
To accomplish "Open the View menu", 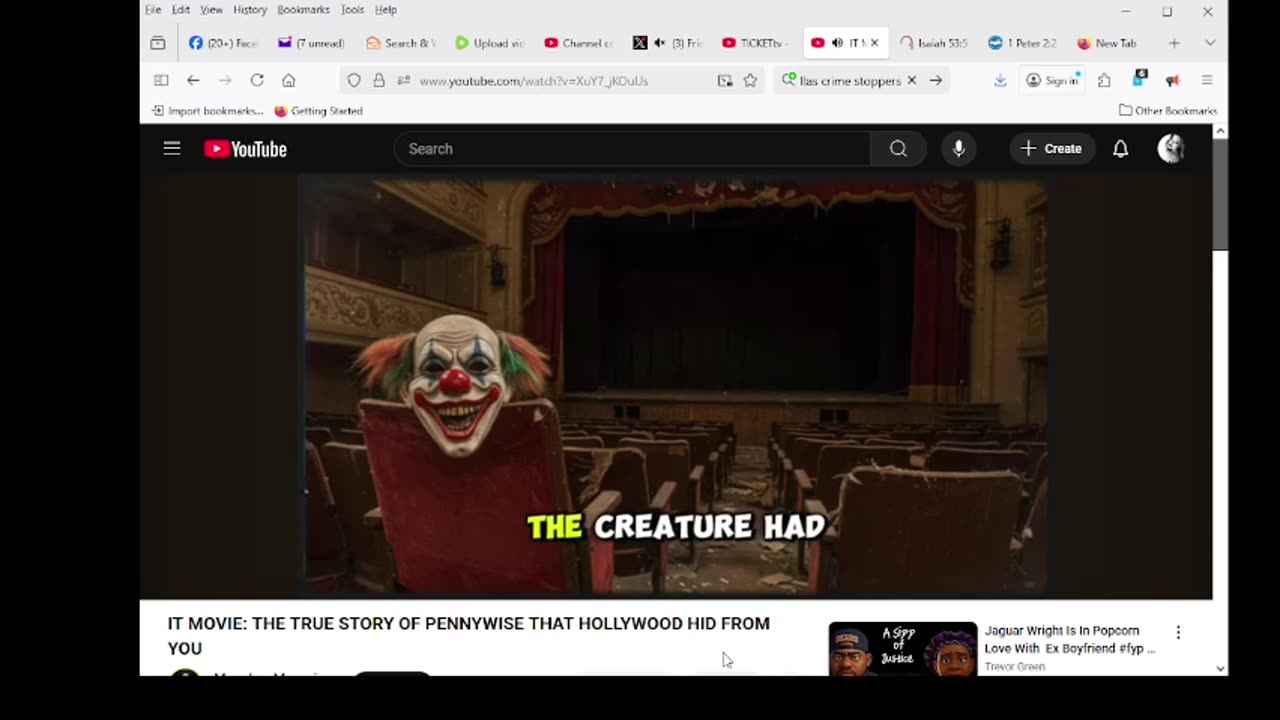I will [x=211, y=10].
